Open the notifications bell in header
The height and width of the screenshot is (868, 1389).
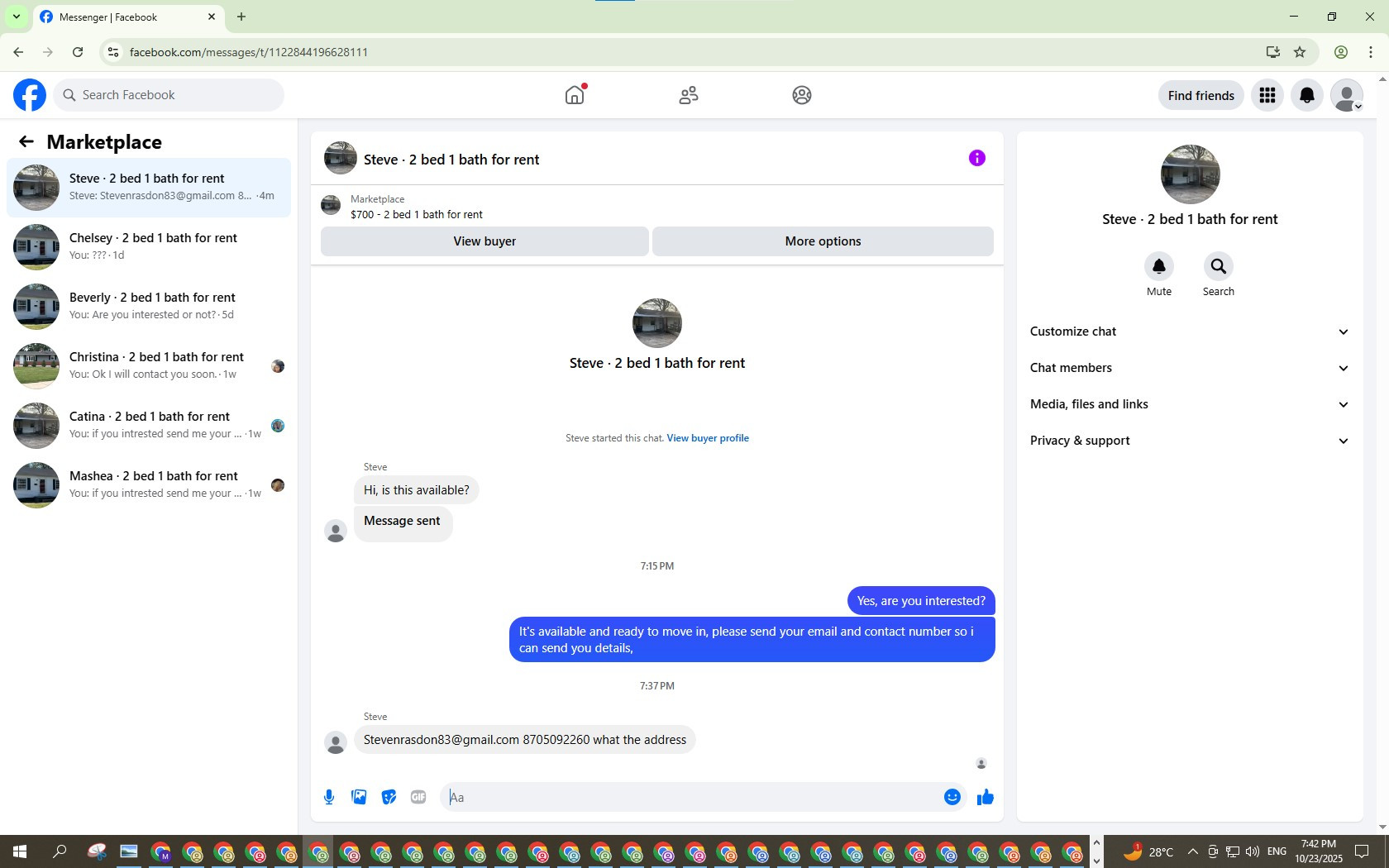(1307, 95)
